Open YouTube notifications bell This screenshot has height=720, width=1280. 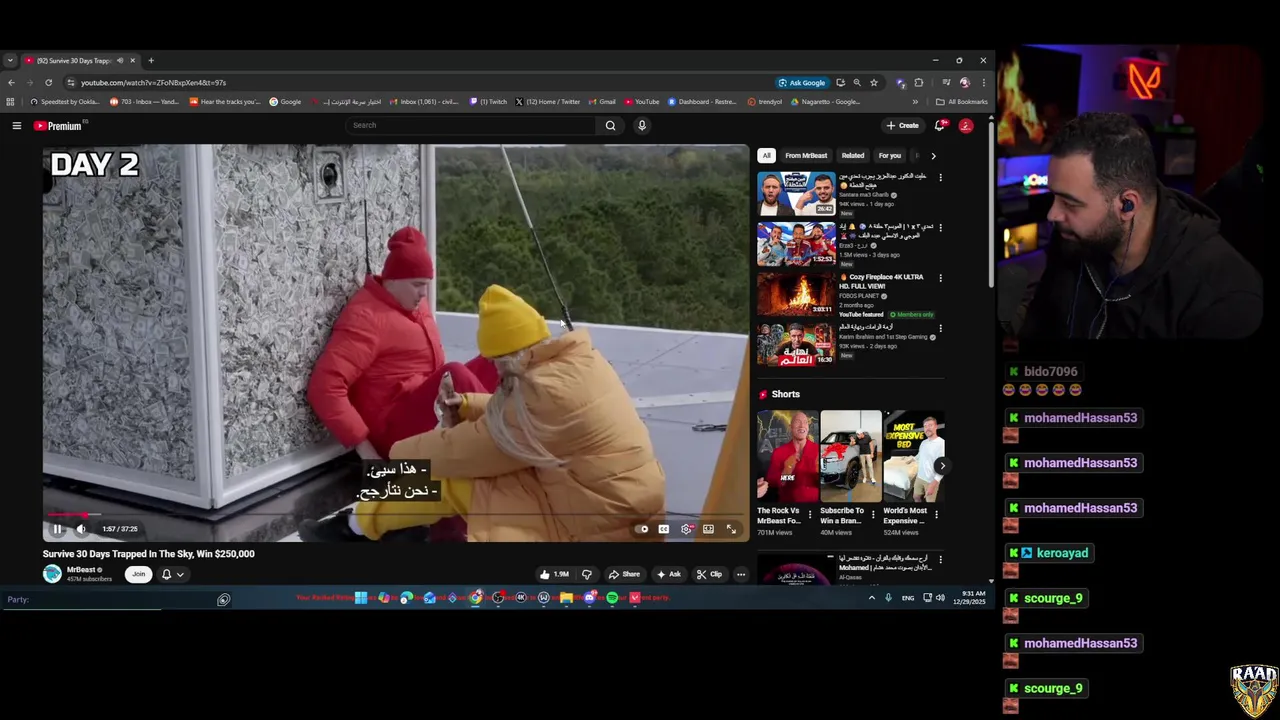(x=940, y=125)
